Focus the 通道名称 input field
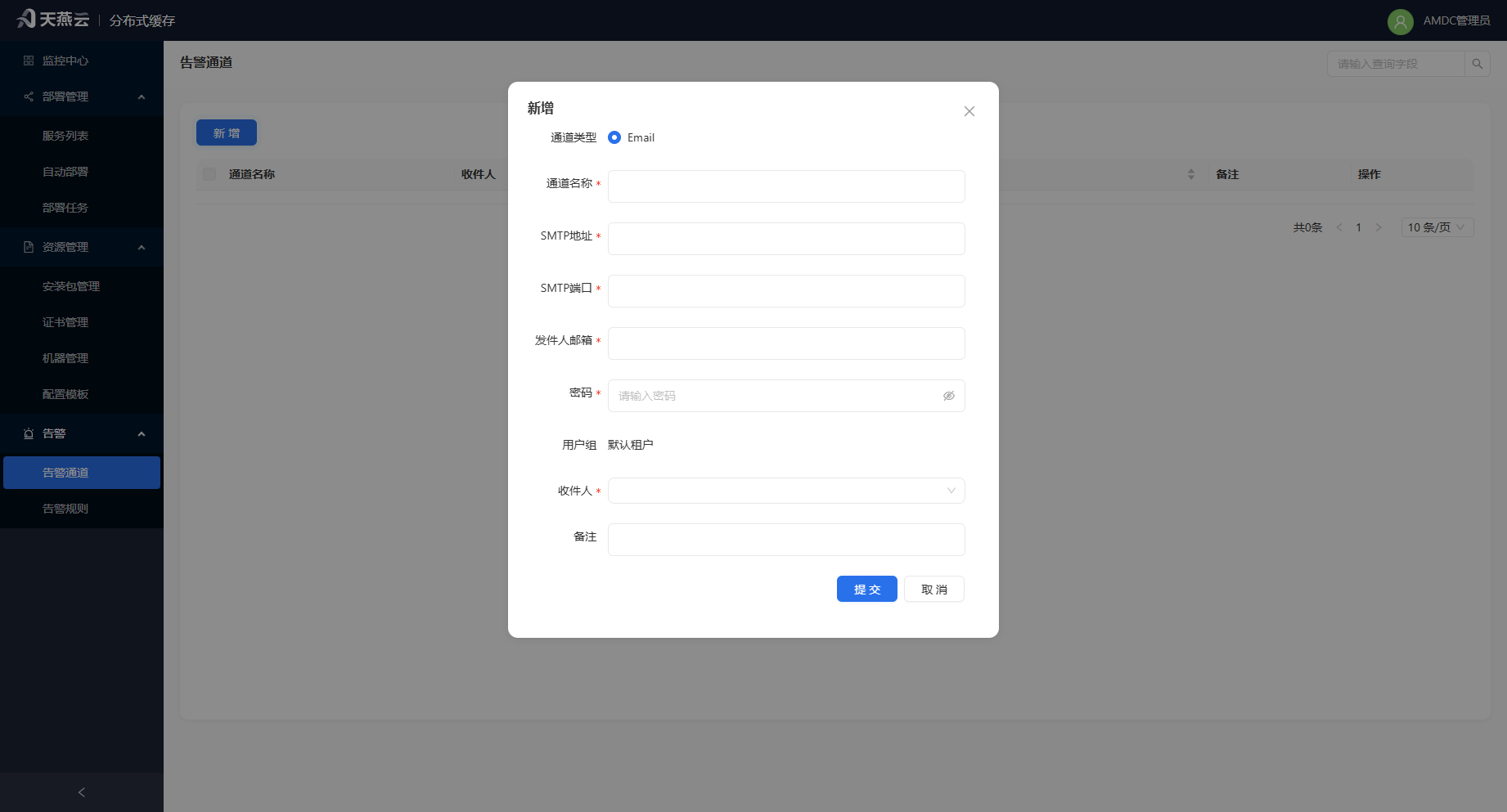The height and width of the screenshot is (812, 1507). pyautogui.click(x=786, y=186)
